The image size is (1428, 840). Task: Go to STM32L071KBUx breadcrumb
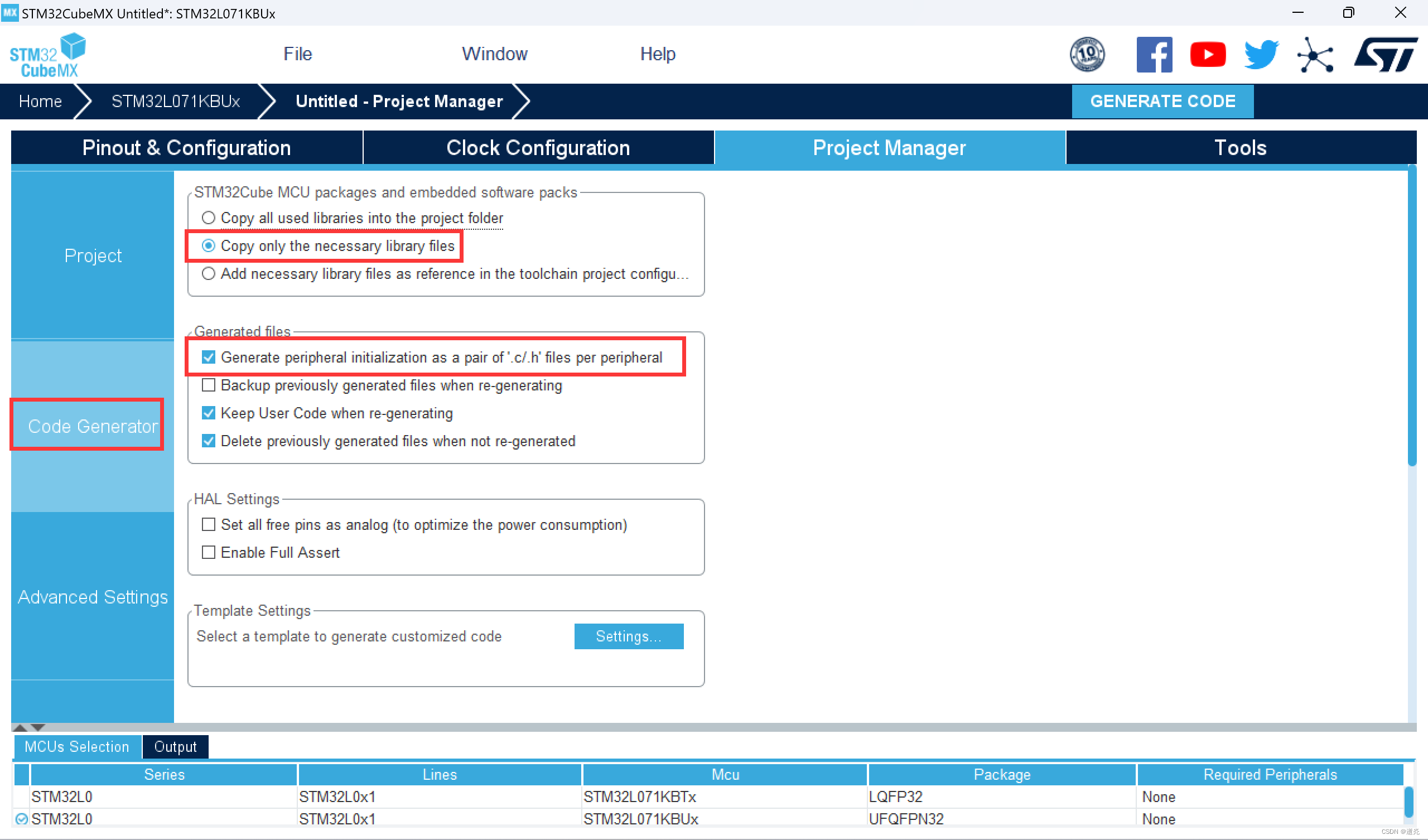click(x=176, y=101)
